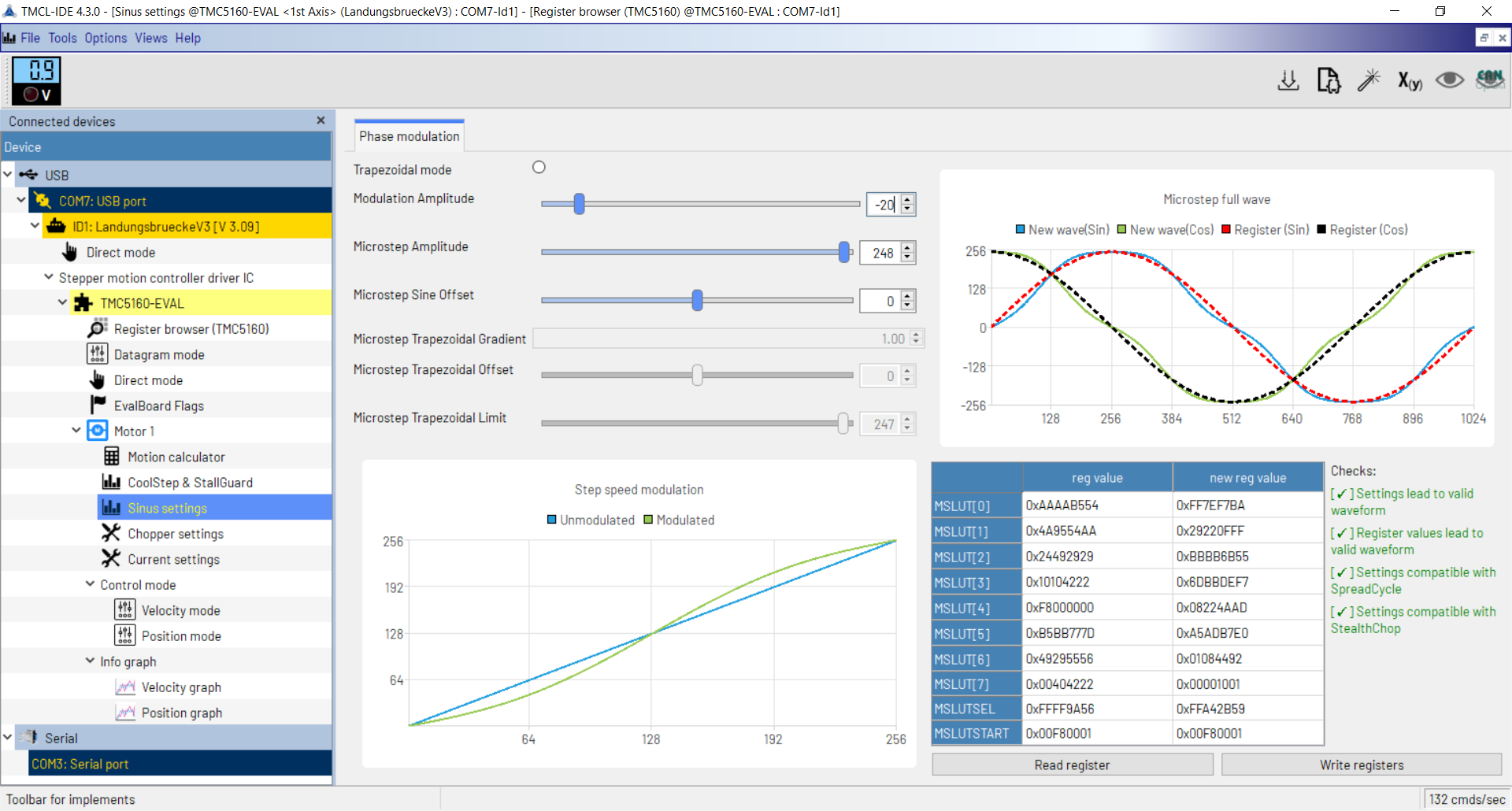Screen dimensions: 1512x811
Task: Click the Write registers button
Action: pyautogui.click(x=1362, y=765)
